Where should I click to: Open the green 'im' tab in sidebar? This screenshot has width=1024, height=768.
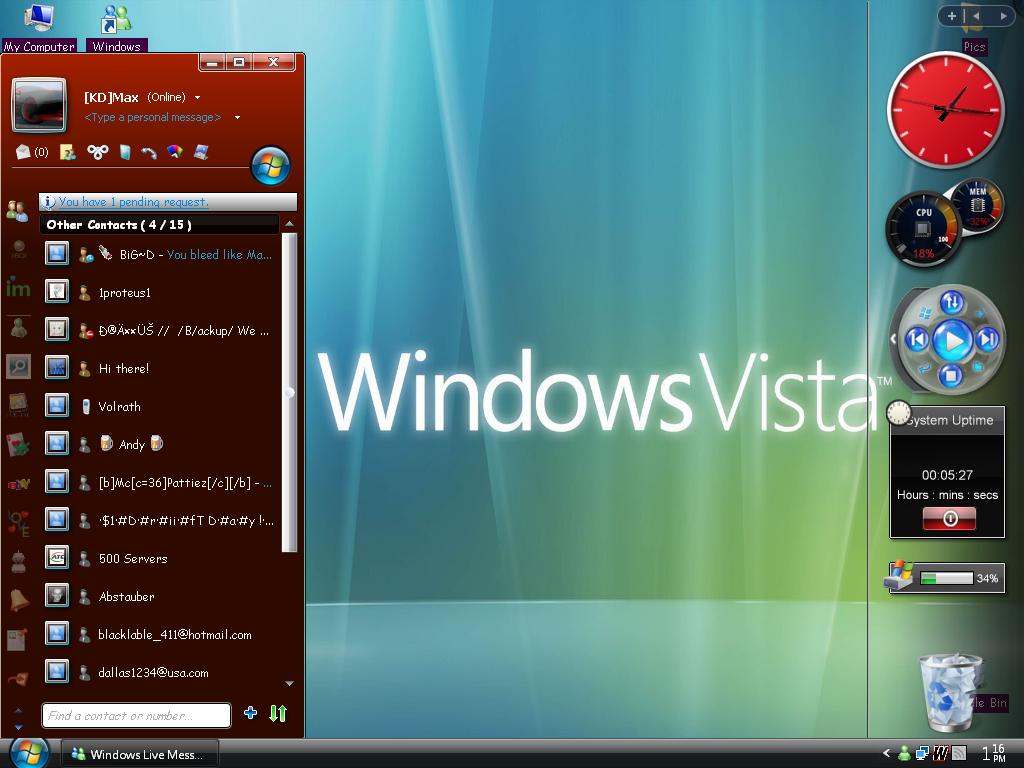18,287
